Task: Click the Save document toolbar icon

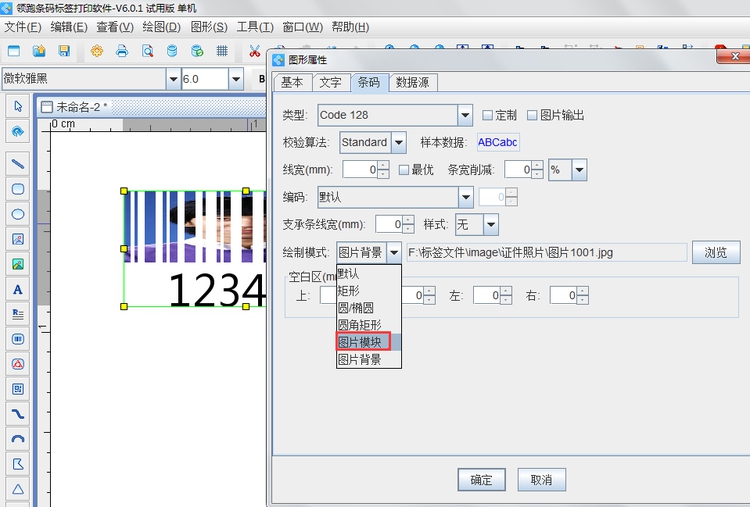Action: tap(64, 51)
